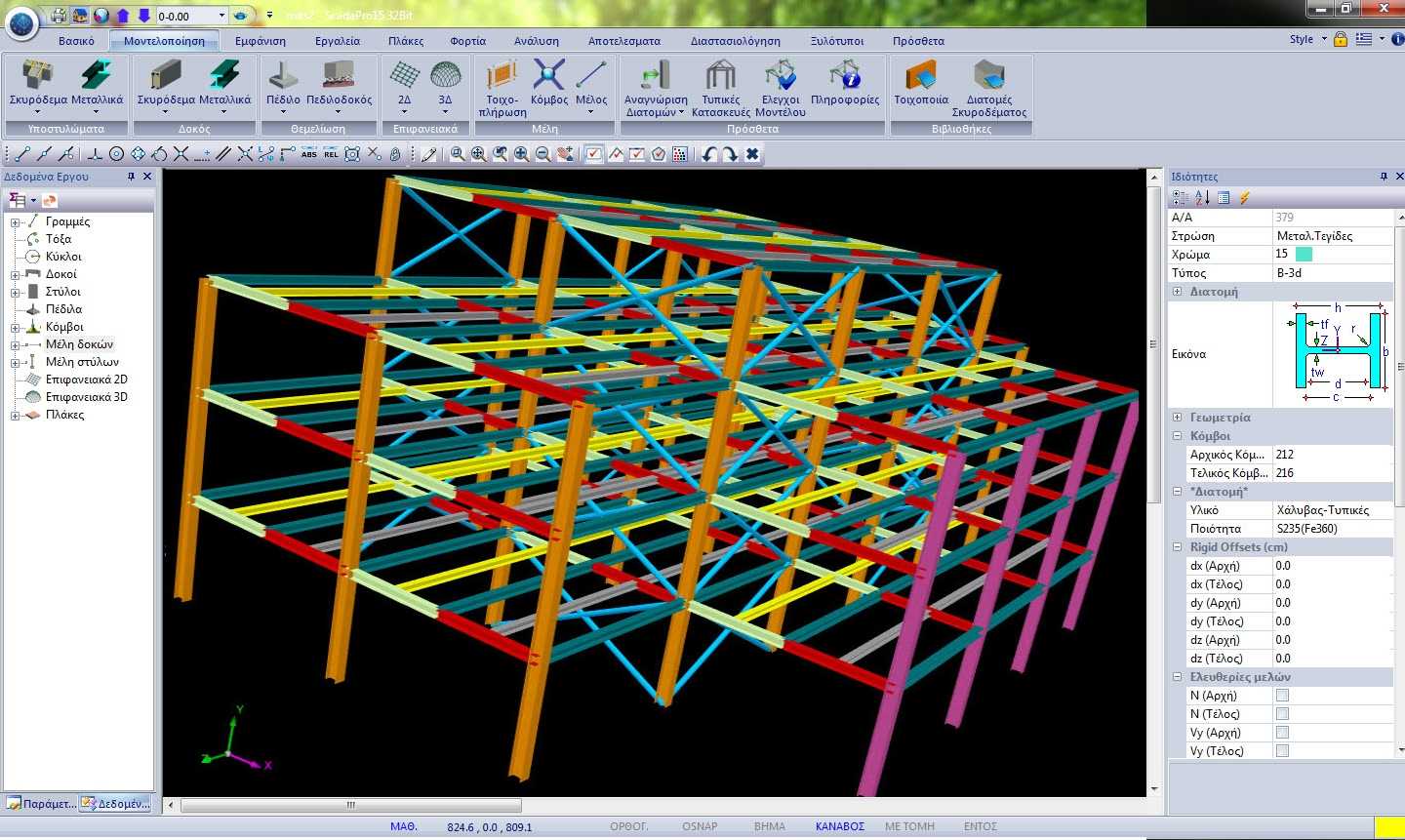The image size is (1405, 840).
Task: Collapse the Rigid Offsets (cm) section
Action: click(x=1177, y=547)
